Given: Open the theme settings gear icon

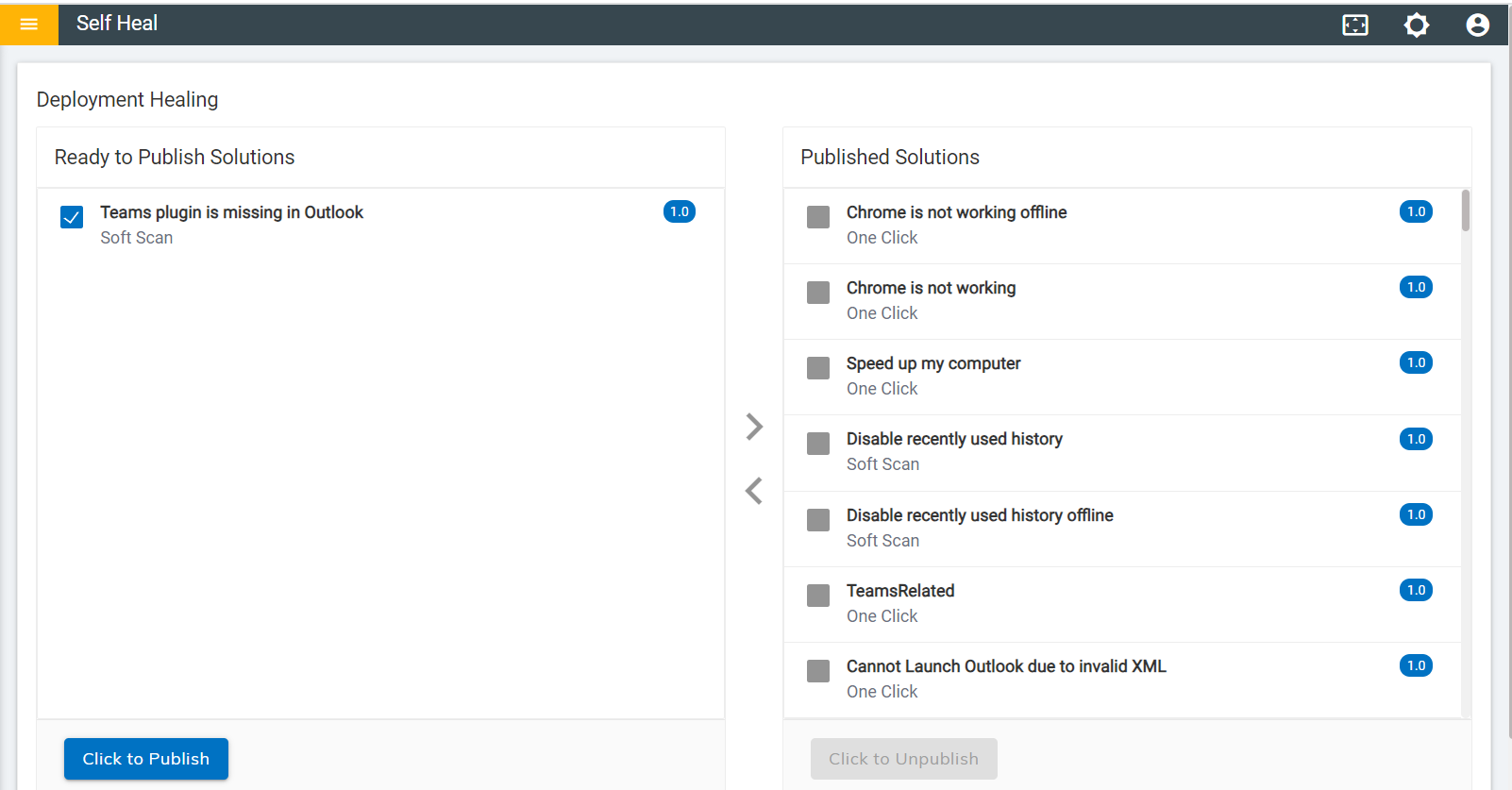Looking at the screenshot, I should pos(1417,25).
